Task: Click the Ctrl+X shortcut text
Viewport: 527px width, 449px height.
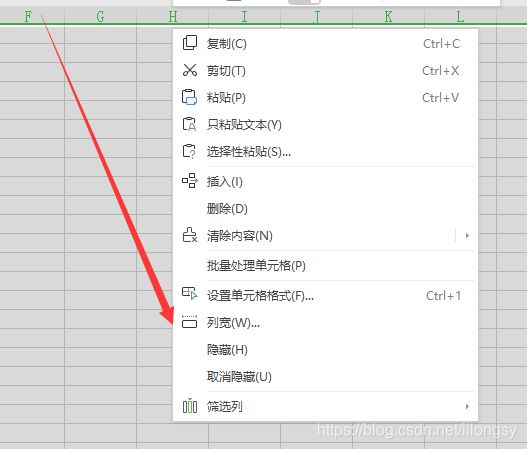Action: (441, 71)
